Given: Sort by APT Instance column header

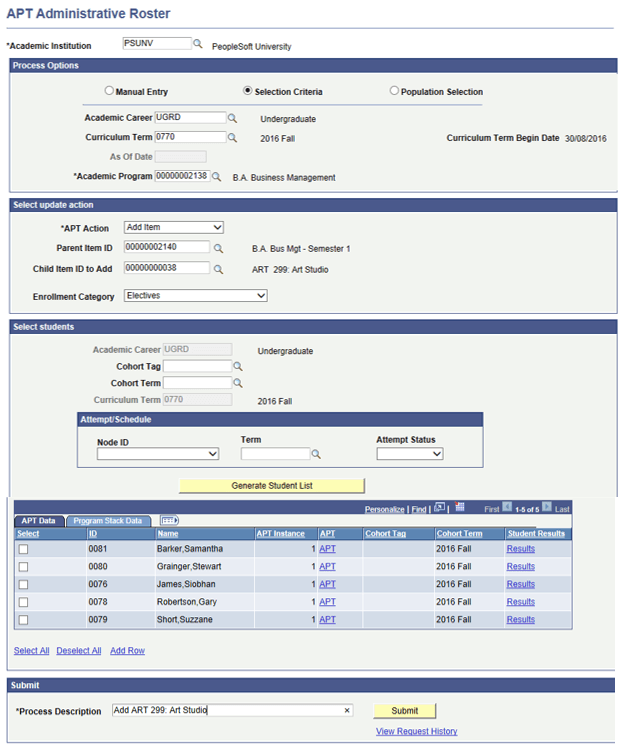Looking at the screenshot, I should [x=281, y=534].
